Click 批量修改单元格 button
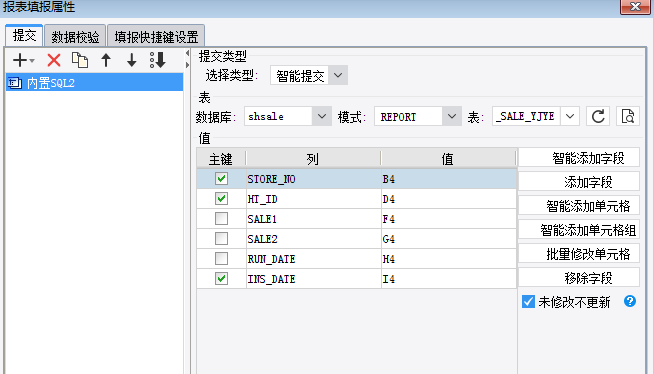Viewport: 654px width, 374px height. tap(579, 254)
